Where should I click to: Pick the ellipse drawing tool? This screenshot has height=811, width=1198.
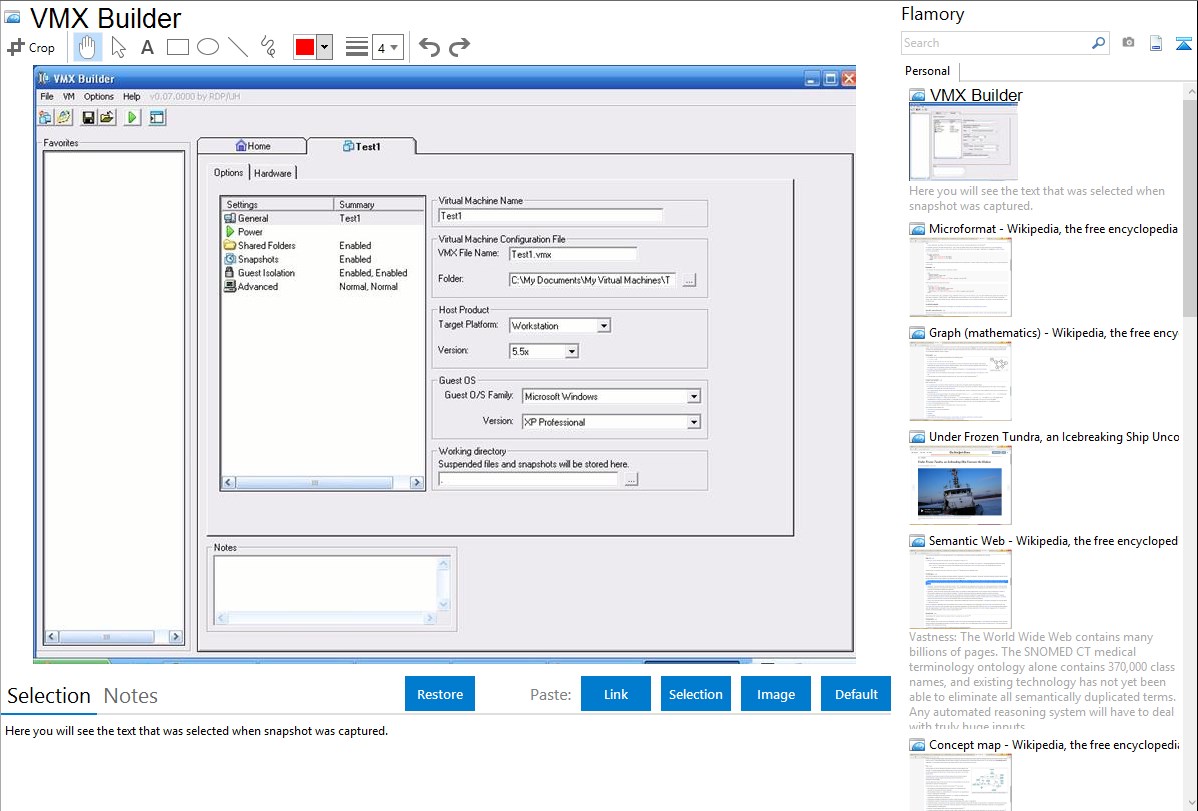tap(208, 47)
